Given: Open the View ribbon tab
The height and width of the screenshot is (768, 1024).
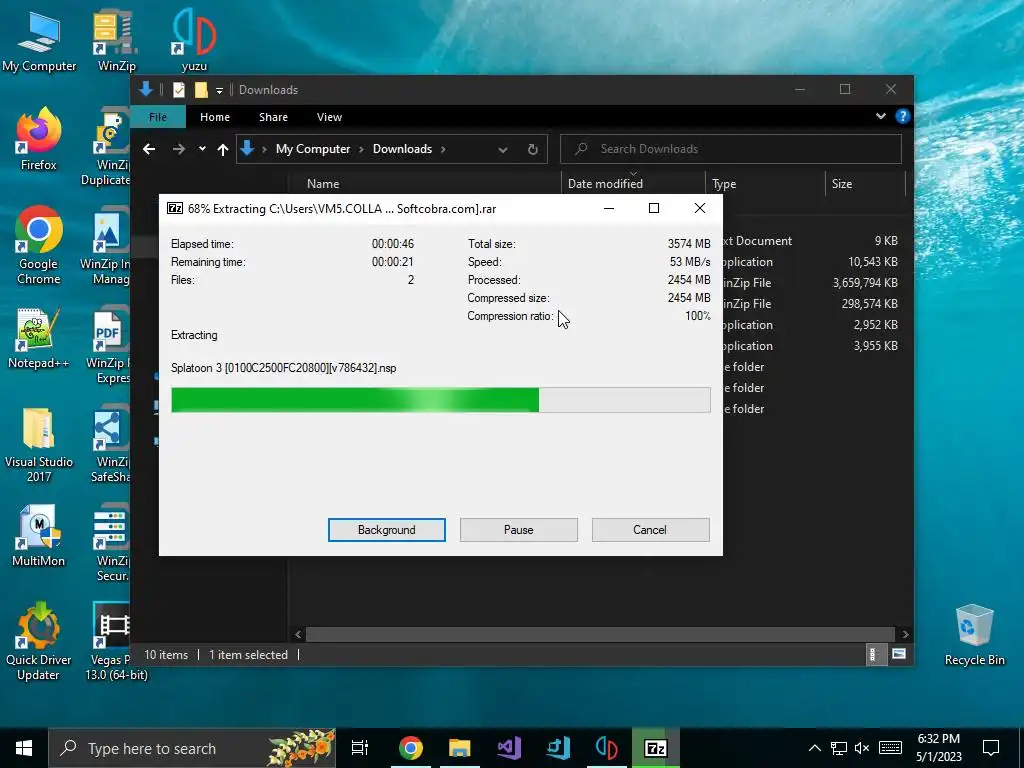Looking at the screenshot, I should coord(329,117).
